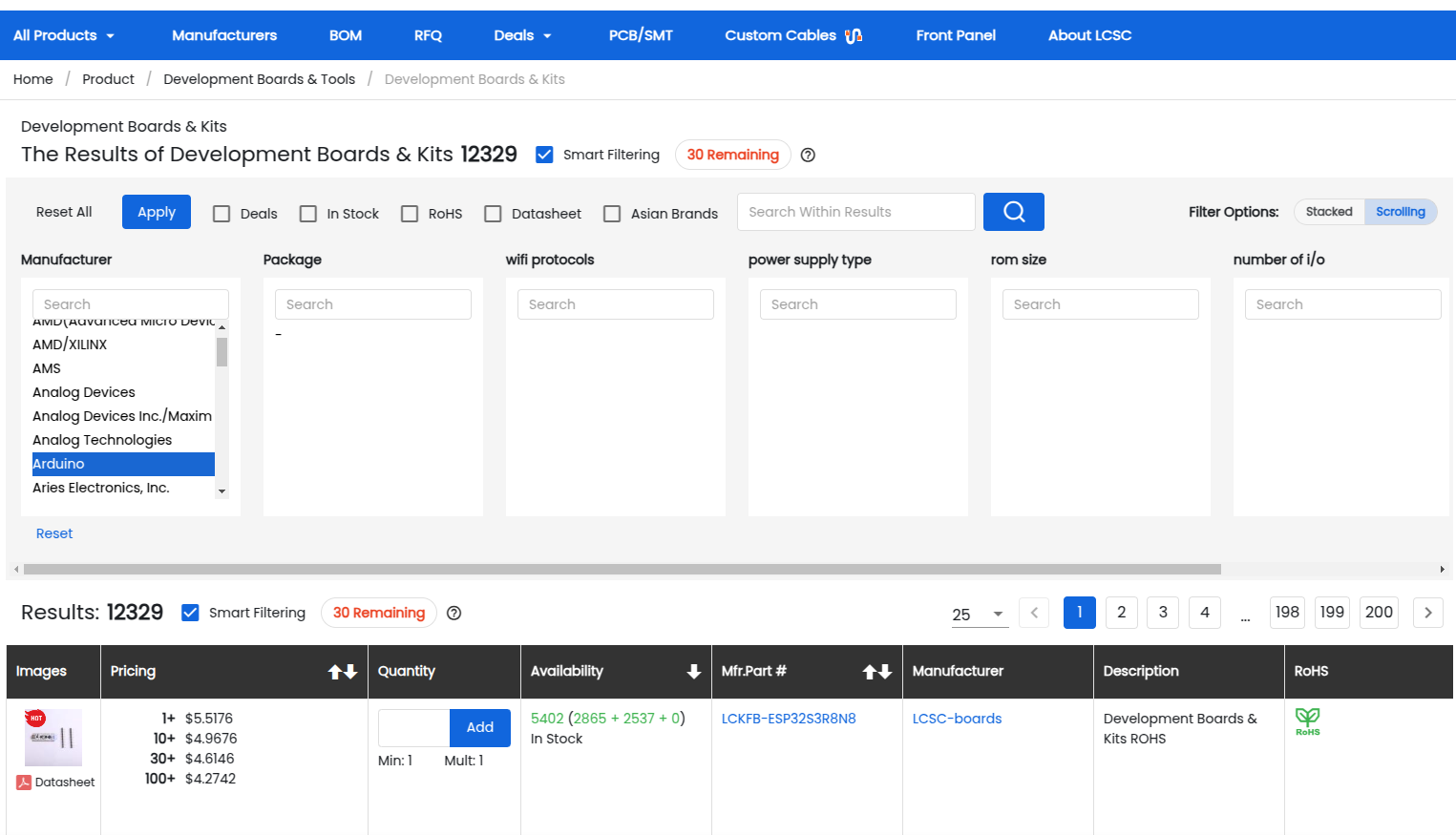The image size is (1456, 835).
Task: Open product thumbnail of LCKFB-ESP32S3R8N8
Action: [x=53, y=737]
